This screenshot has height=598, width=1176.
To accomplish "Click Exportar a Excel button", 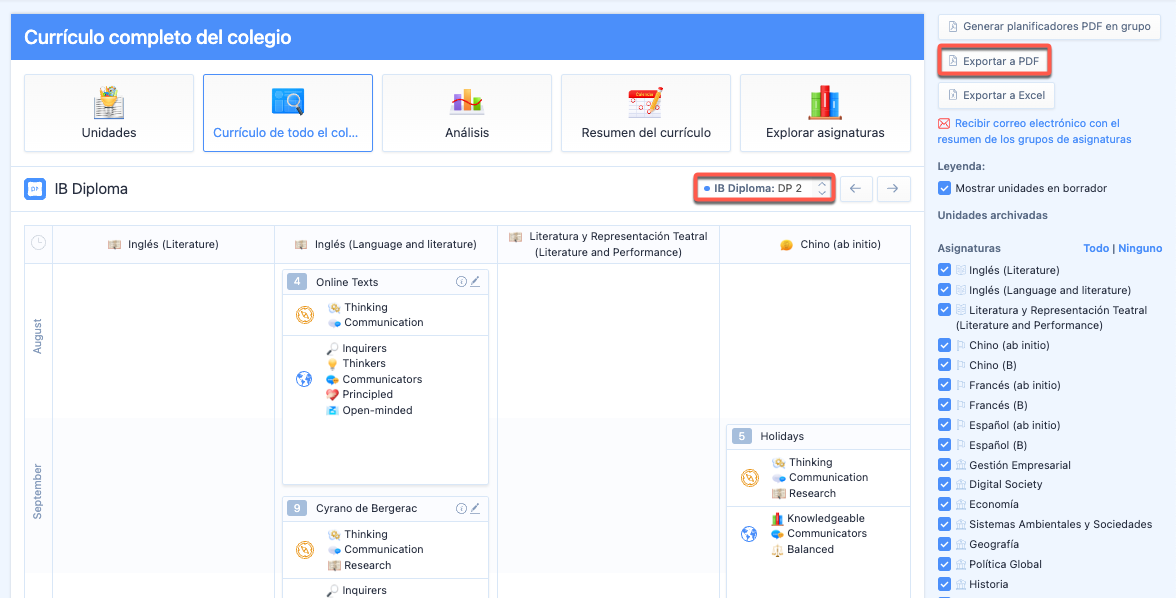I will click(x=996, y=95).
